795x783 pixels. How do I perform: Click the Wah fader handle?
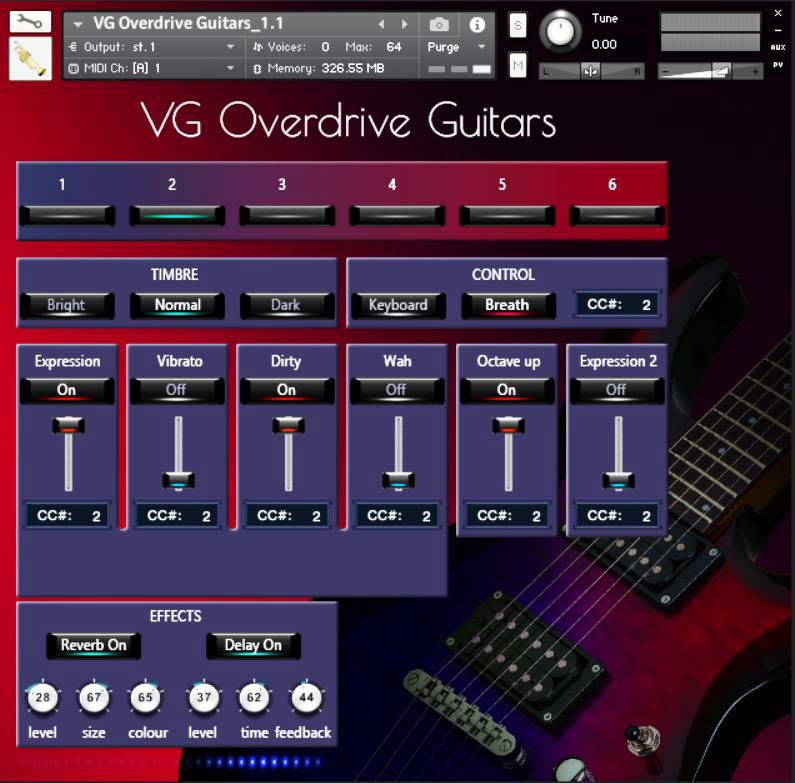pos(399,480)
